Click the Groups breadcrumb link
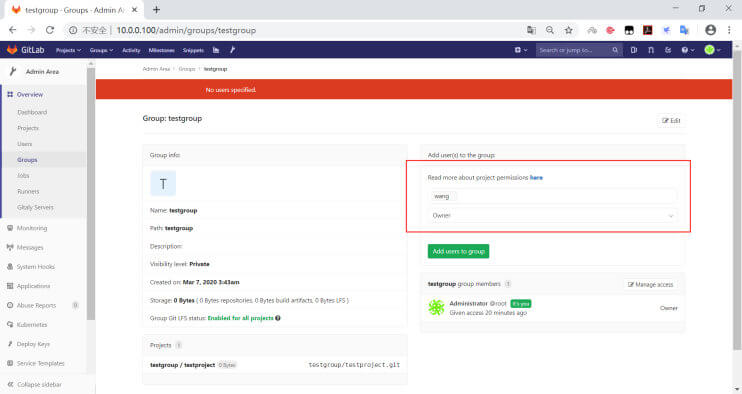This screenshot has width=742, height=394. coord(187,69)
